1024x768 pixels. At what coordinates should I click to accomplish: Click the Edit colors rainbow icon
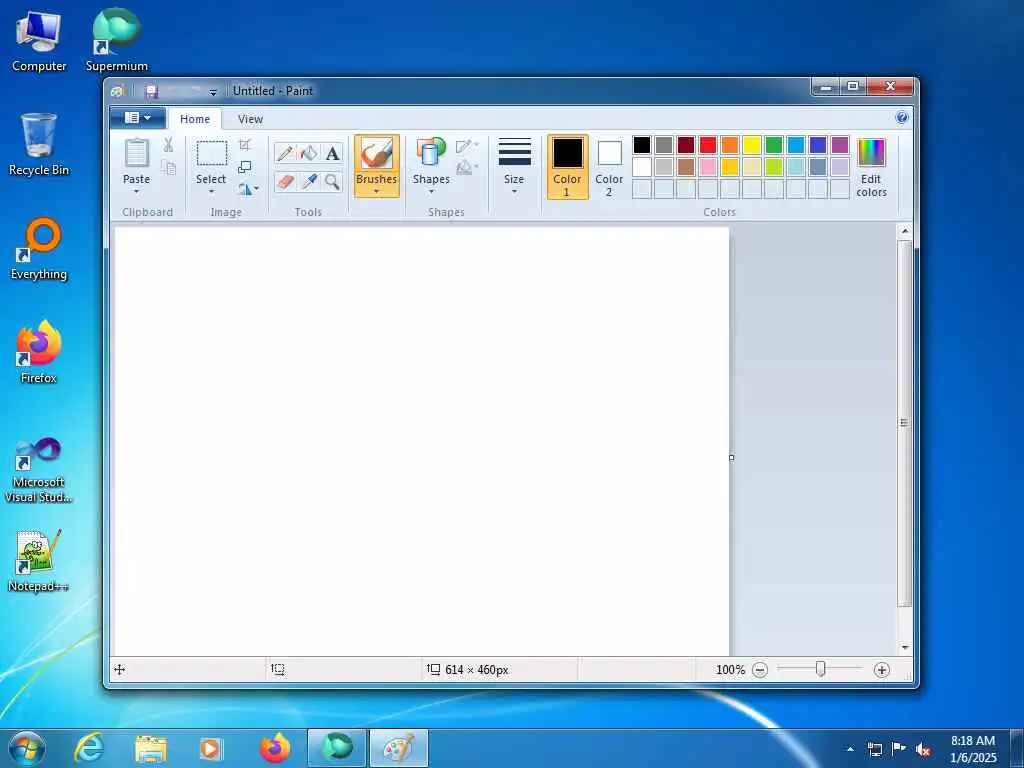click(871, 153)
